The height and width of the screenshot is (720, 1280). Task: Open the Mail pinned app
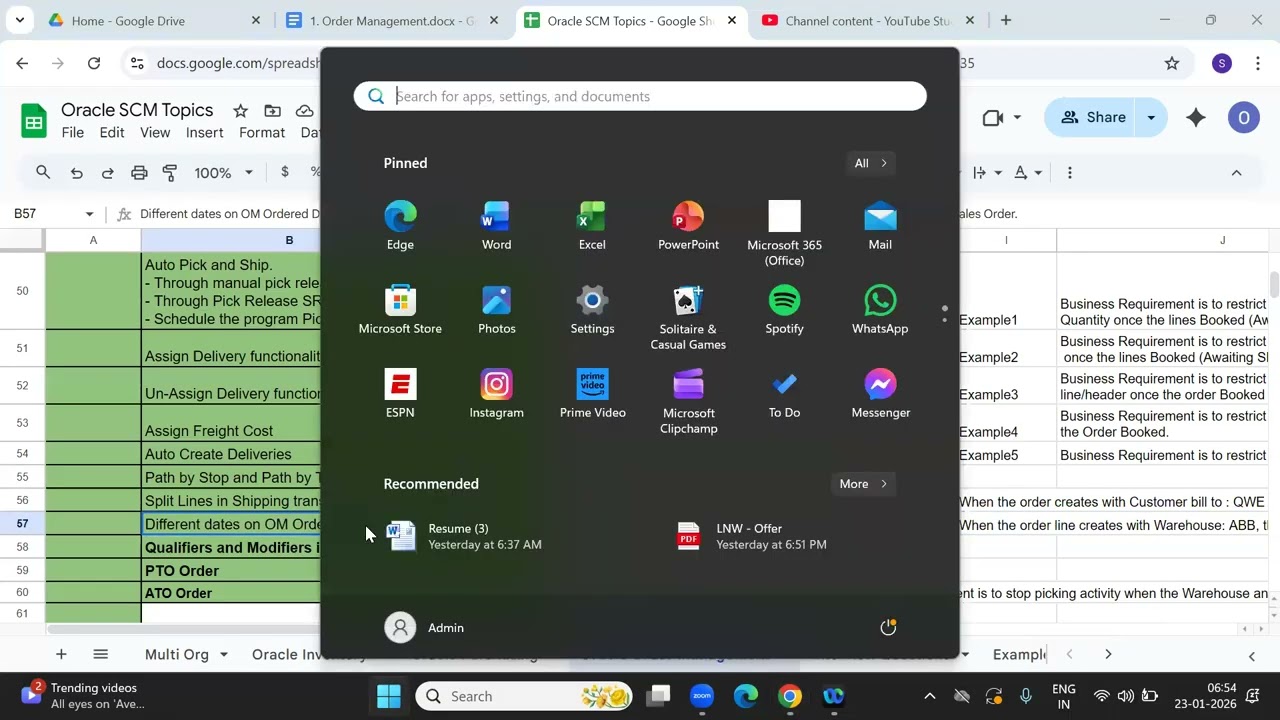(880, 226)
